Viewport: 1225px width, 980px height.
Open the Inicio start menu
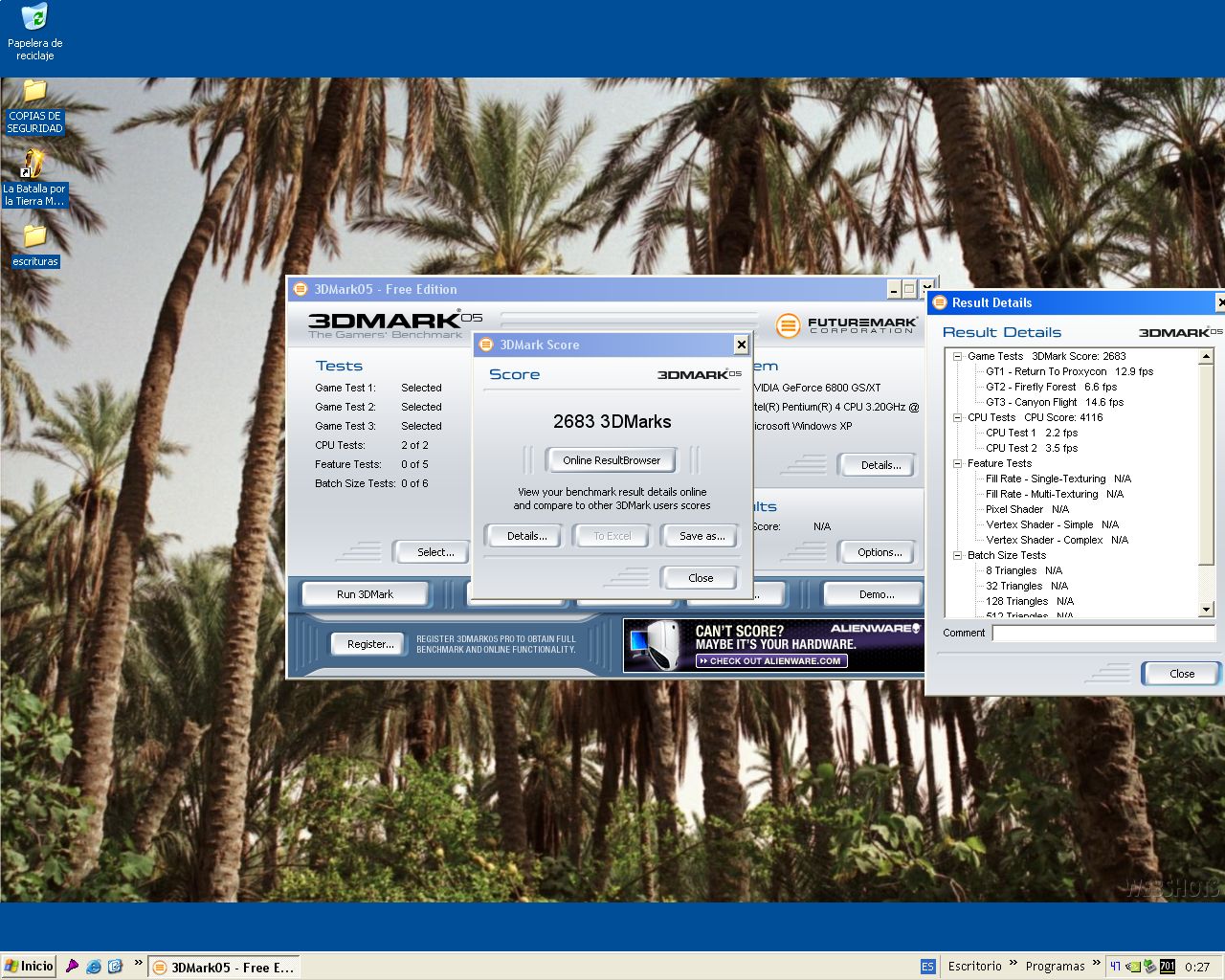click(x=29, y=967)
